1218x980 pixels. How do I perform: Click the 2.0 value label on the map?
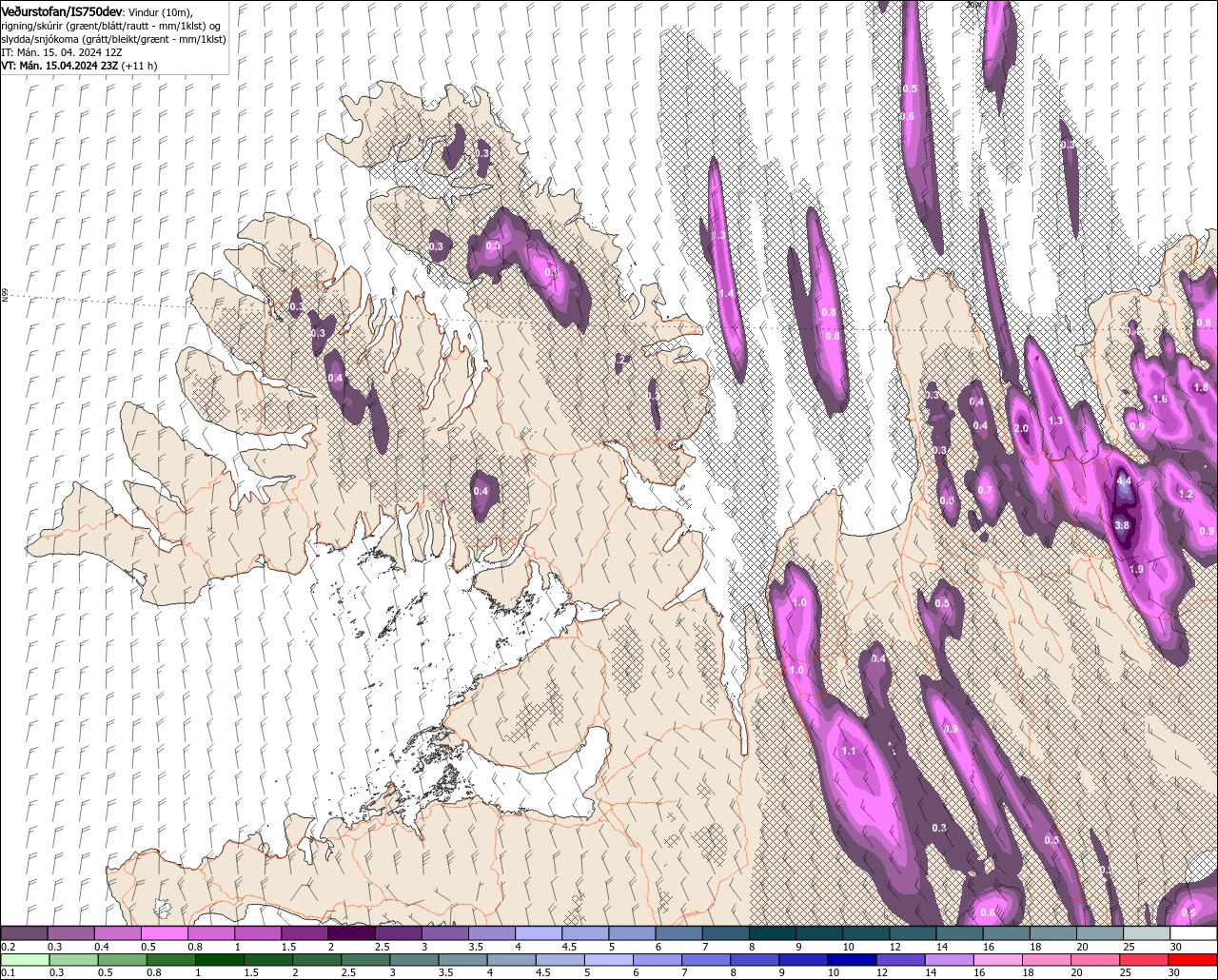click(x=1021, y=429)
